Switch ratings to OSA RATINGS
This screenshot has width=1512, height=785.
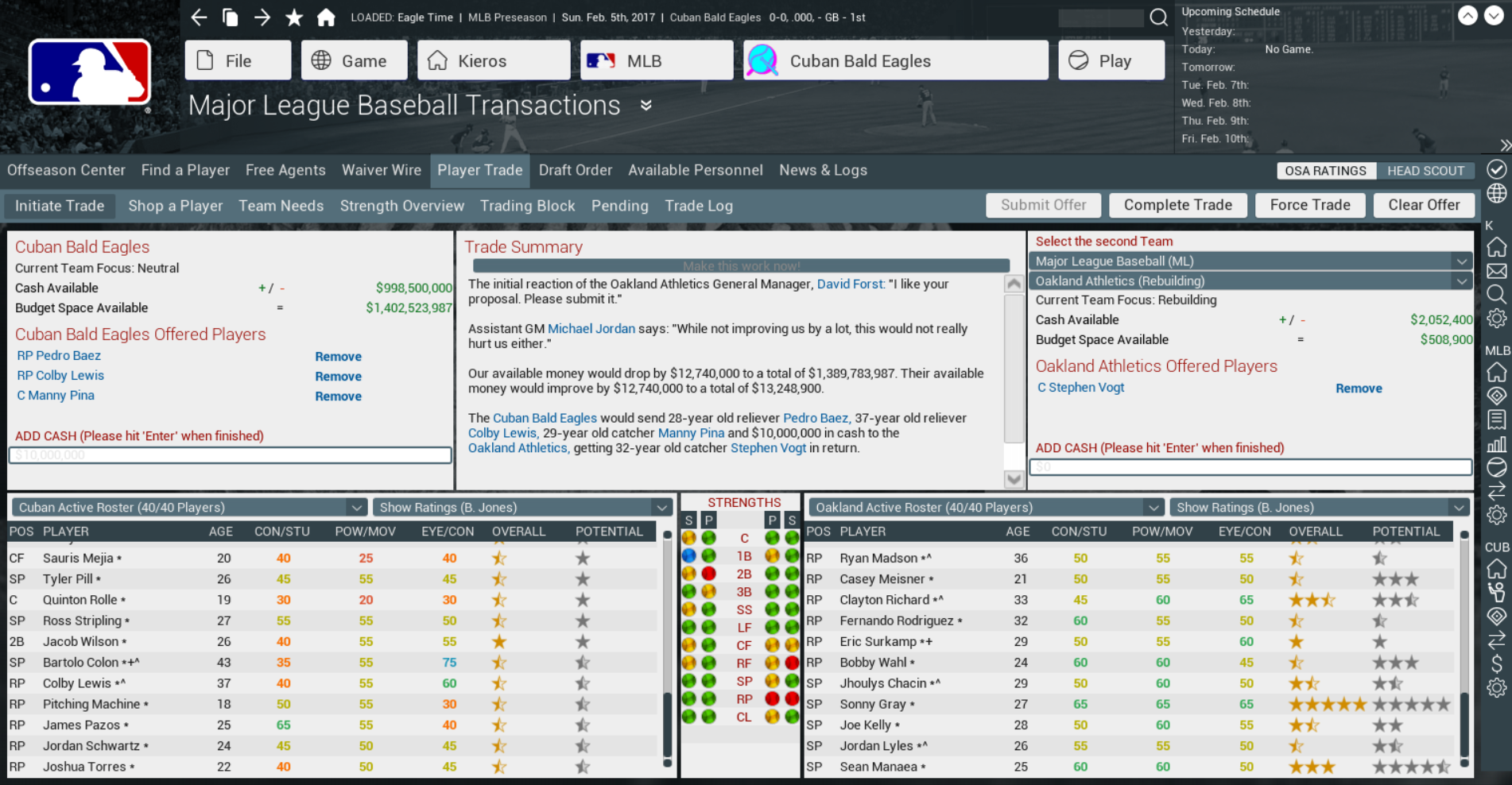(1325, 171)
